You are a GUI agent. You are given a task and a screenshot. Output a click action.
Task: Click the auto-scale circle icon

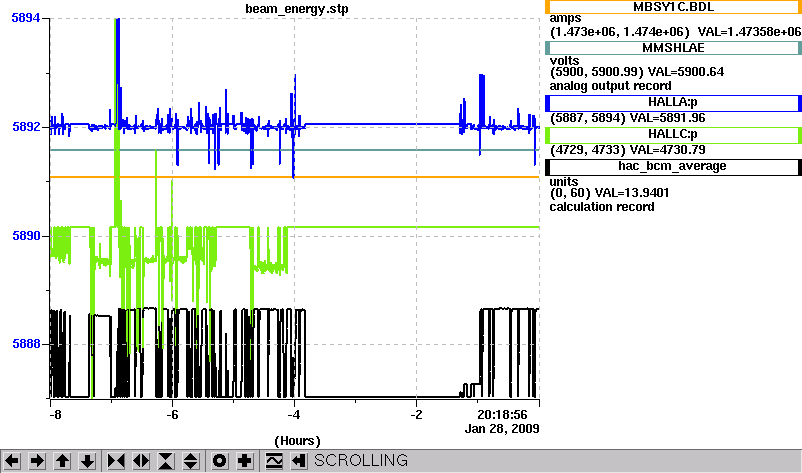[x=219, y=461]
